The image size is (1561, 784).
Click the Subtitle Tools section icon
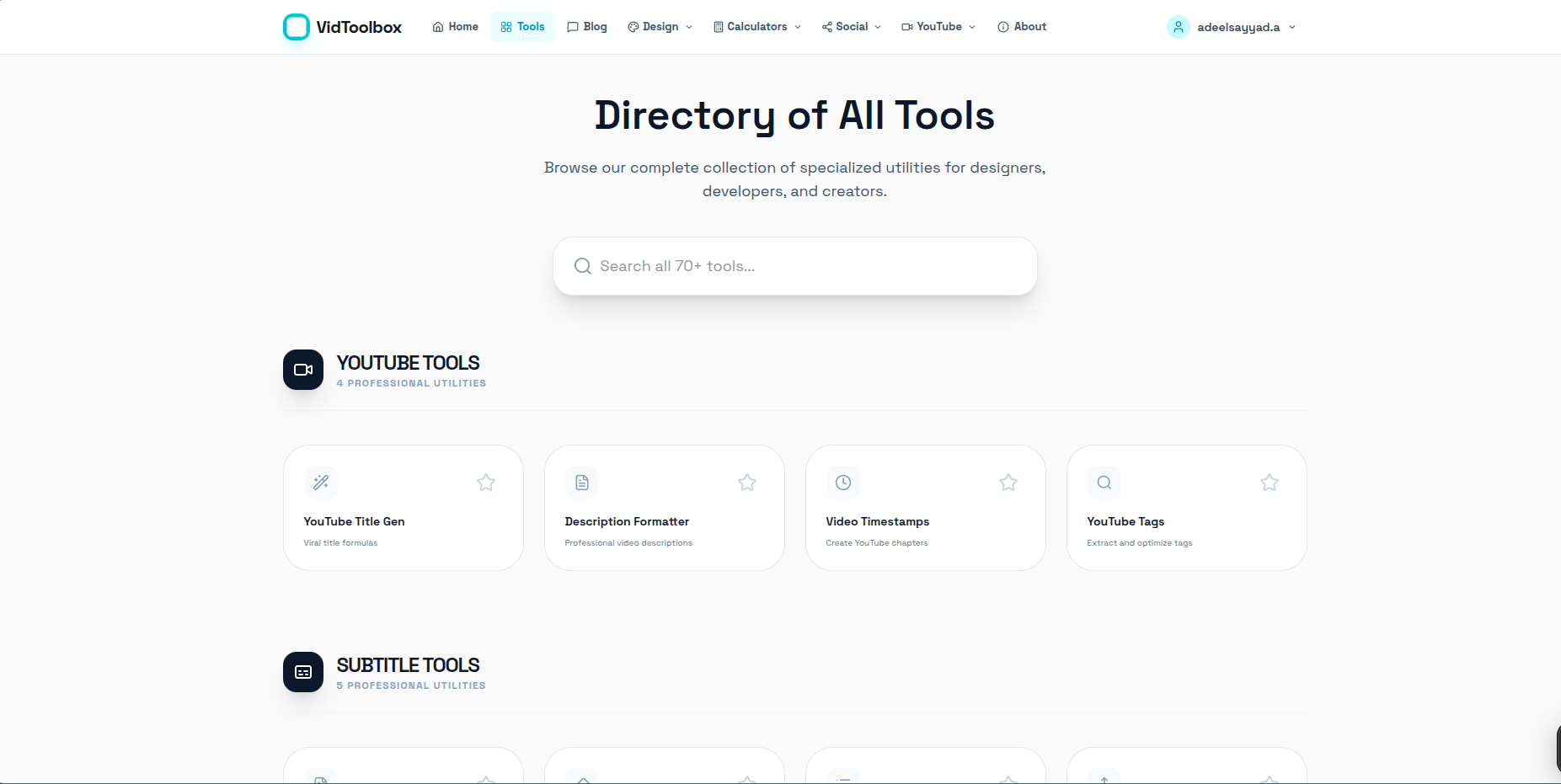[302, 672]
